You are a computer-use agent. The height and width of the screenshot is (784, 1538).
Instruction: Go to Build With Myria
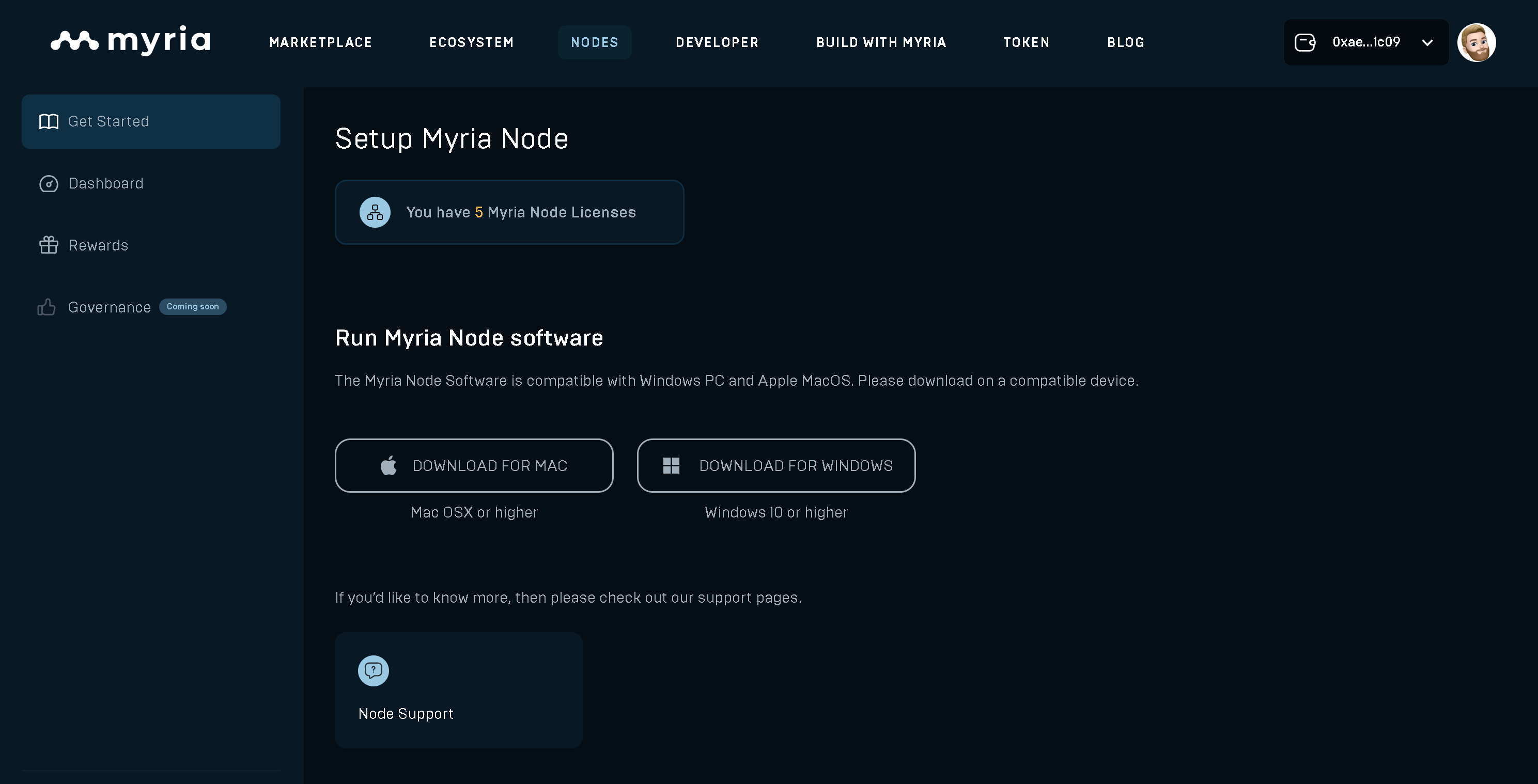(881, 42)
